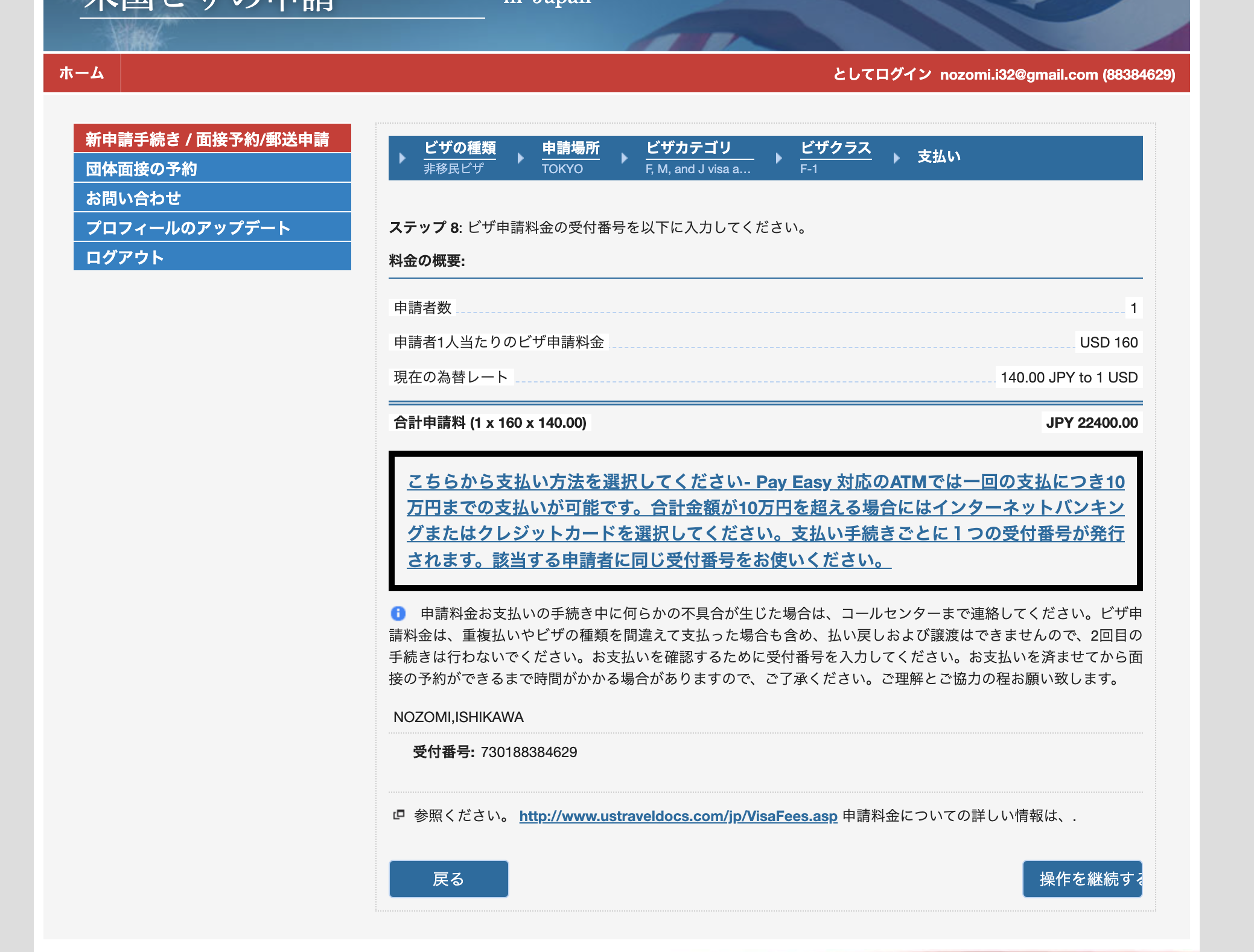
Task: Click the arrow before ビザカテゴリ in the breadcrumb
Action: point(625,158)
